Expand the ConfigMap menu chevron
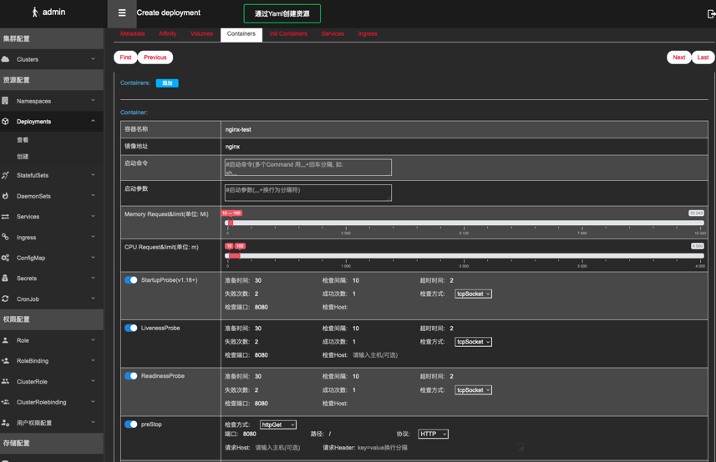This screenshot has height=462, width=716. (x=93, y=257)
